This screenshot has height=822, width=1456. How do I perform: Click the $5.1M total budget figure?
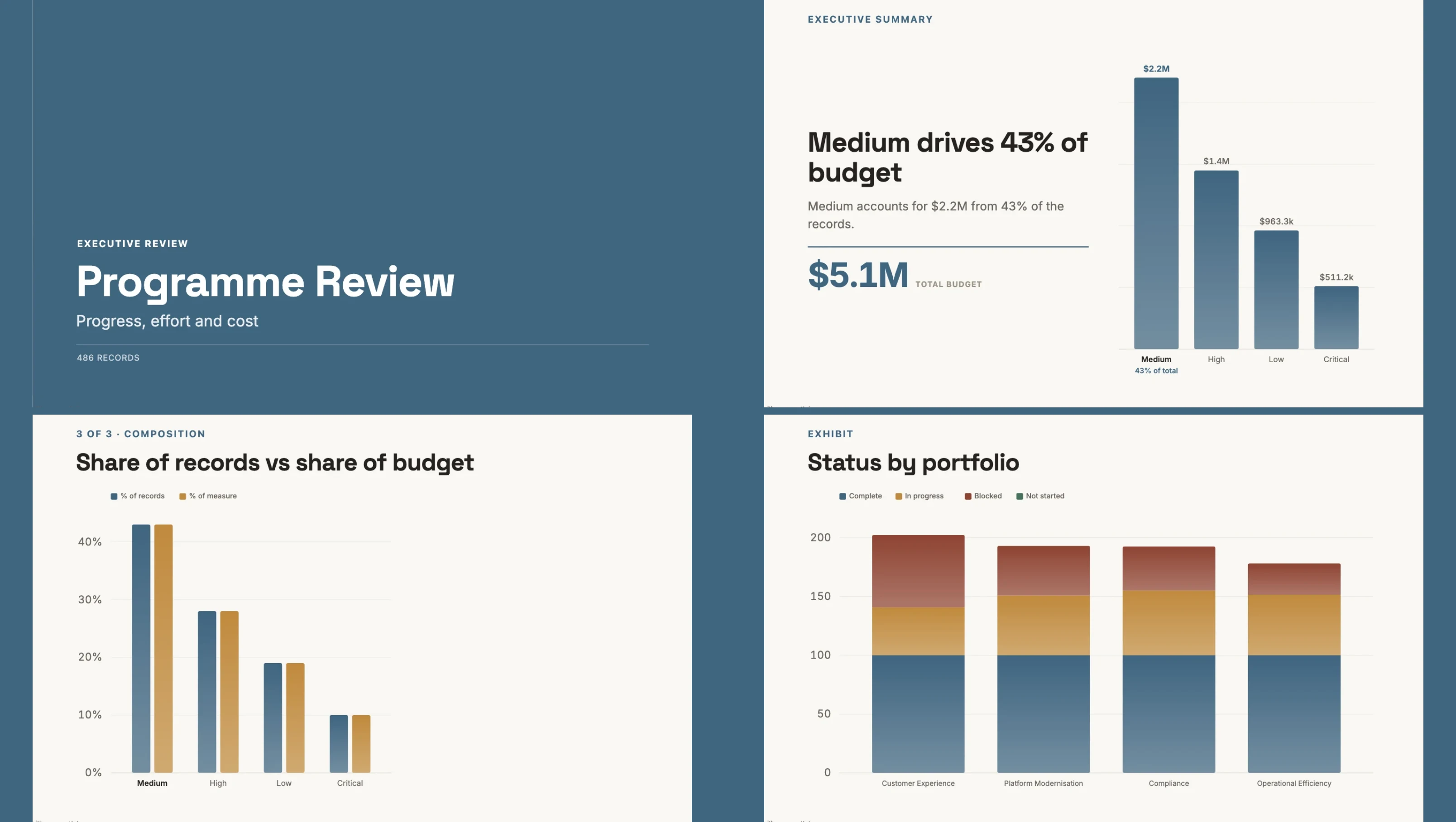(x=858, y=275)
